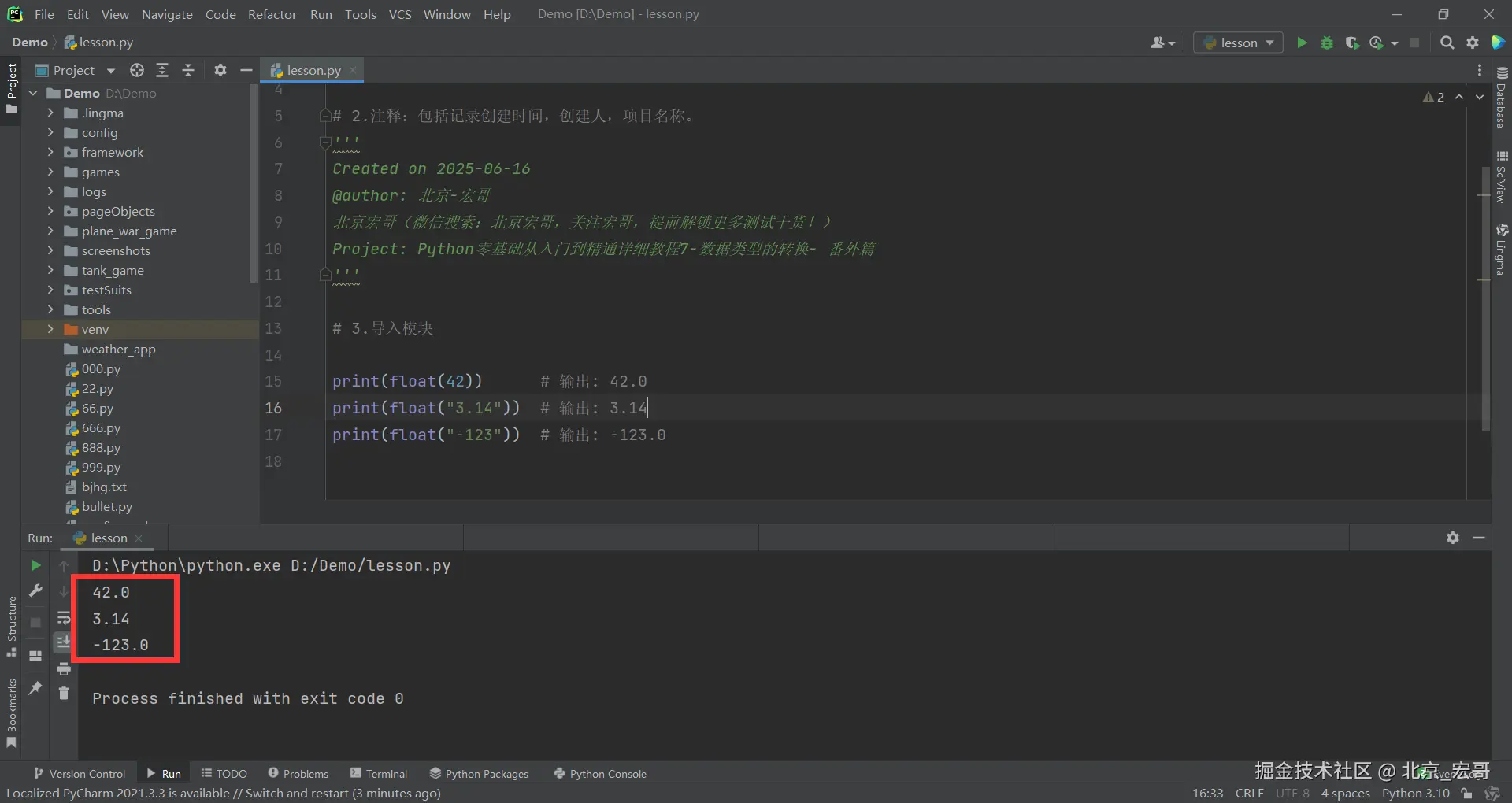Viewport: 1512px width, 803px height.
Task: Toggle the Database tool window
Action: tap(1502, 97)
